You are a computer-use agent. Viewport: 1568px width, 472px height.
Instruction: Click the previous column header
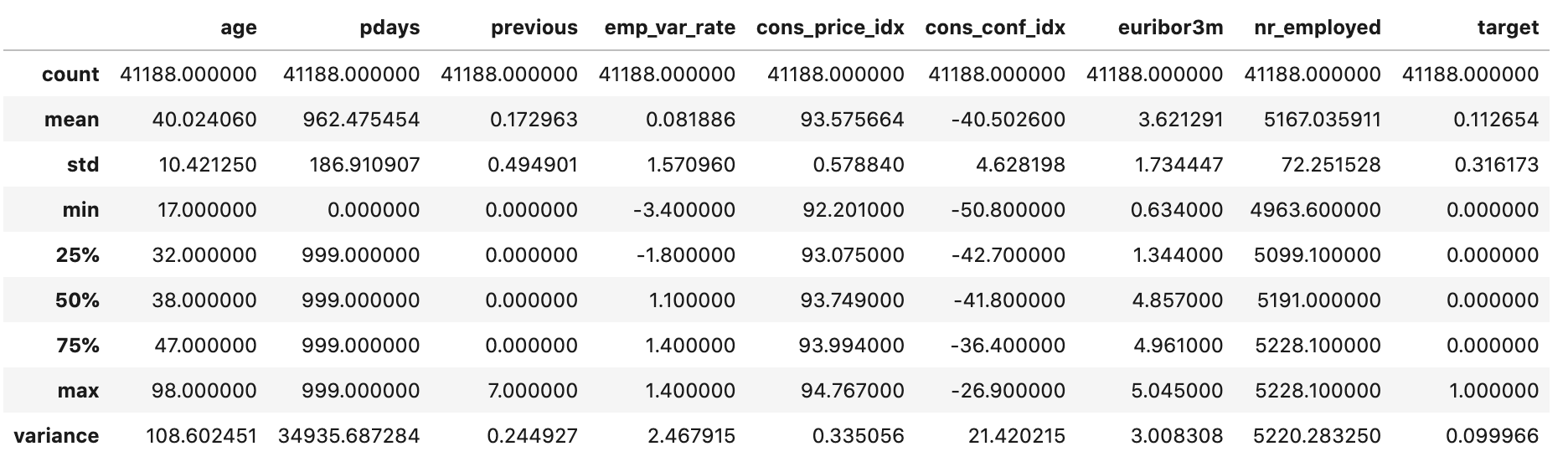(534, 28)
